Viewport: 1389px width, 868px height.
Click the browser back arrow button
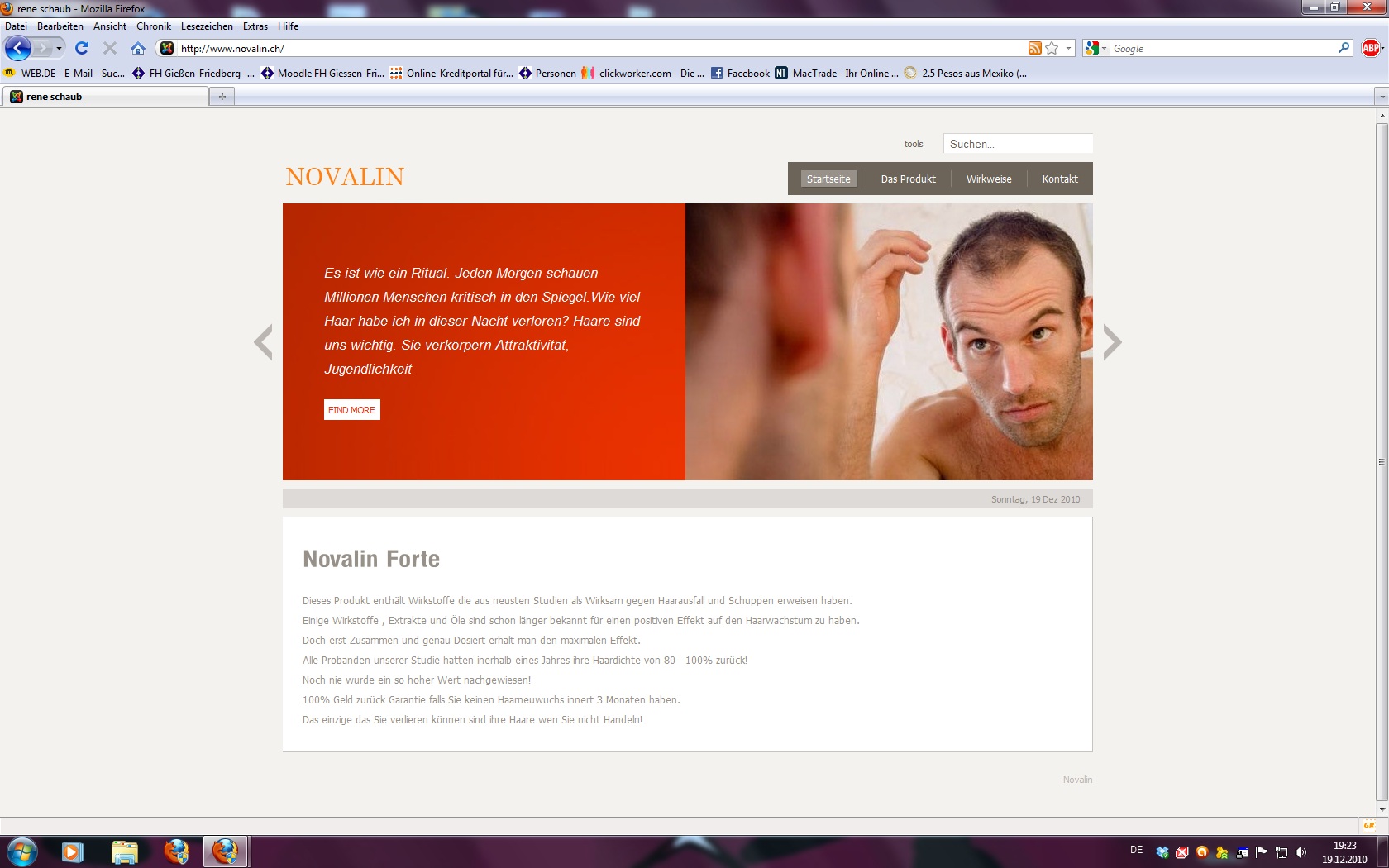tap(18, 49)
